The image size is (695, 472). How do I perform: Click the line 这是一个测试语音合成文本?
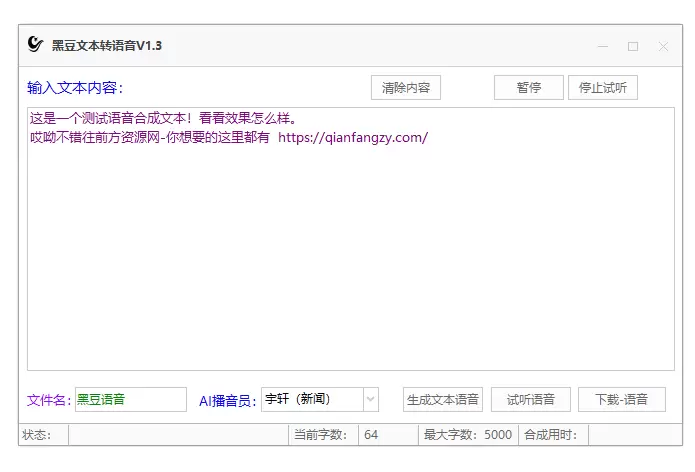pos(163,118)
